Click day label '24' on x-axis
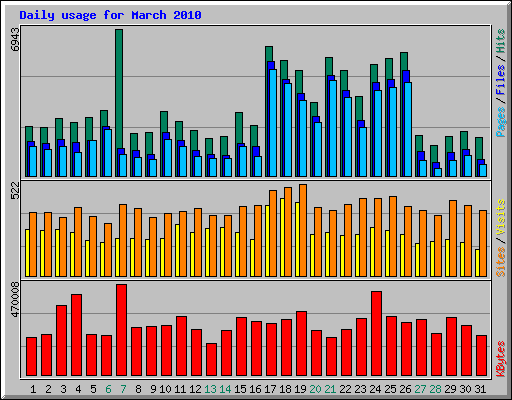512x400 pixels. 375,389
